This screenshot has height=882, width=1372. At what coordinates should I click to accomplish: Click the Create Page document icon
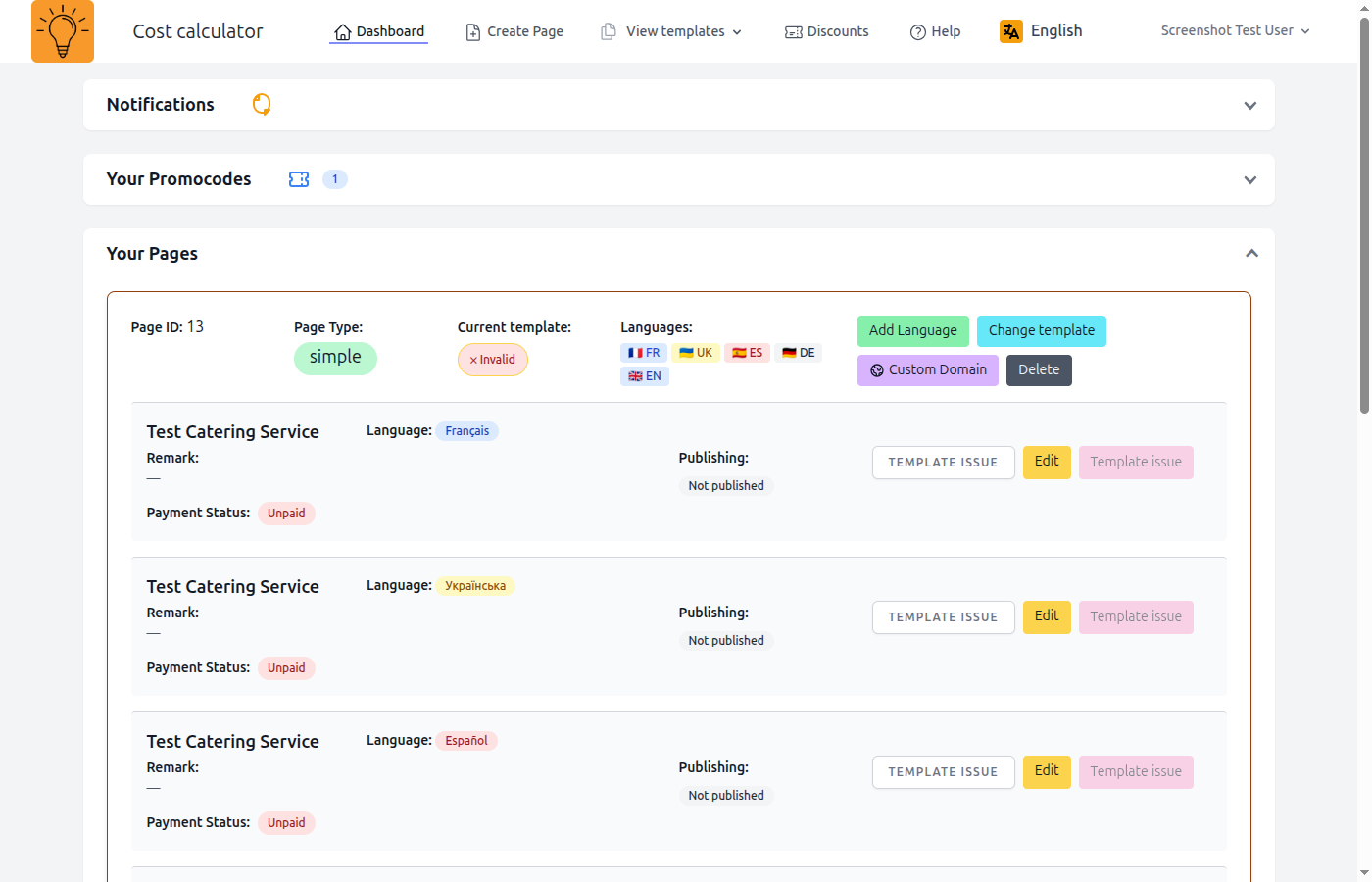(x=473, y=32)
